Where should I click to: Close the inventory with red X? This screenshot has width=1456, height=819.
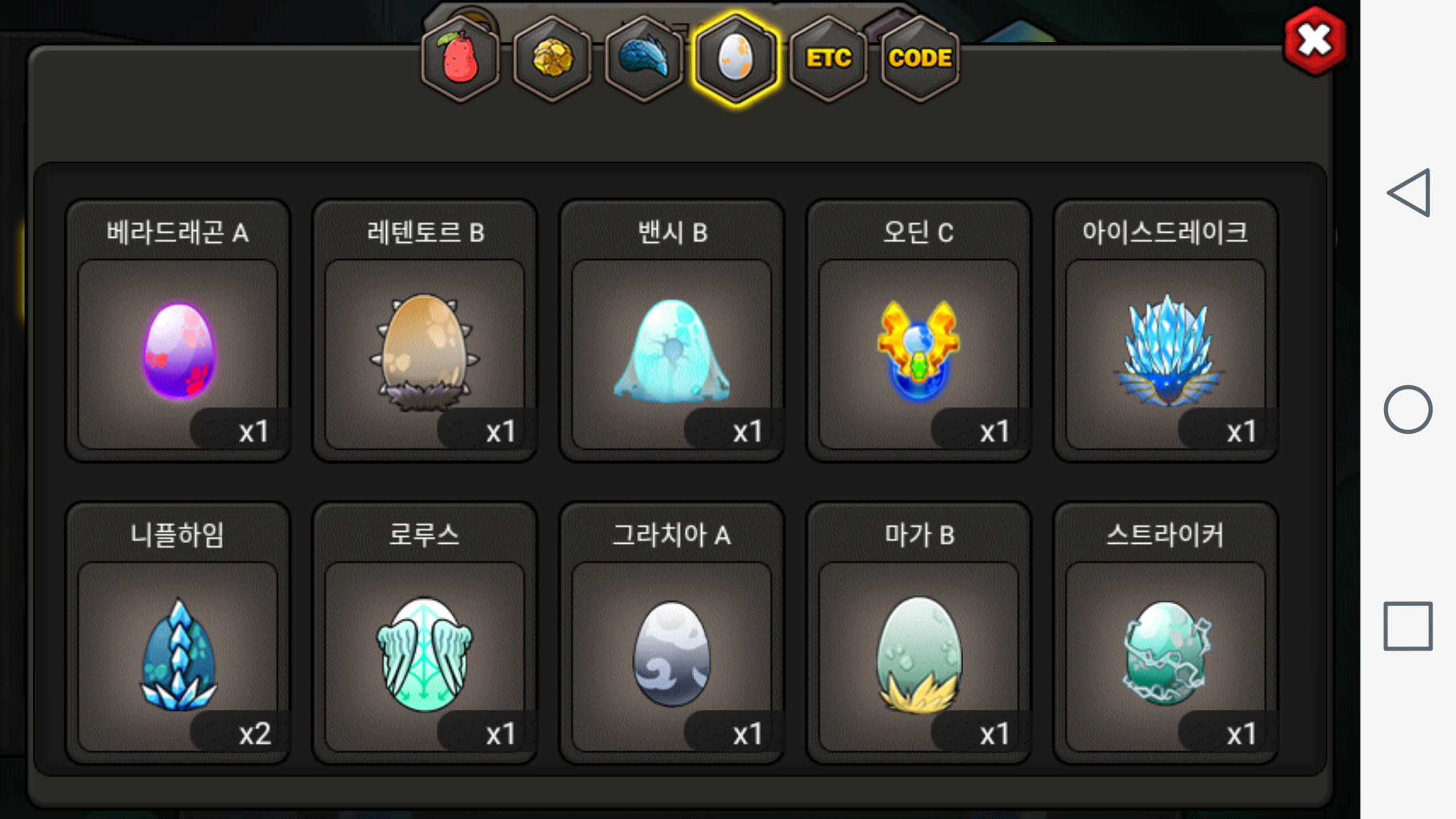(1315, 41)
